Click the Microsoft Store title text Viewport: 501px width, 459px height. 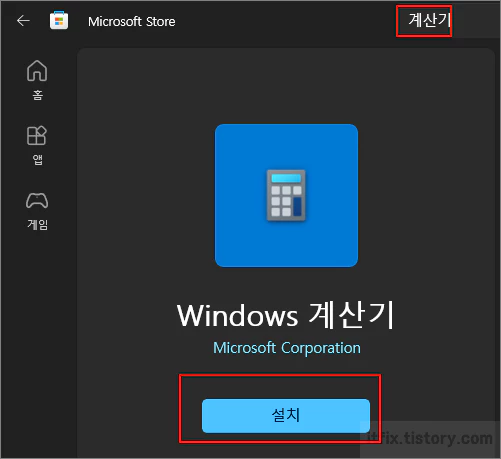click(x=132, y=22)
